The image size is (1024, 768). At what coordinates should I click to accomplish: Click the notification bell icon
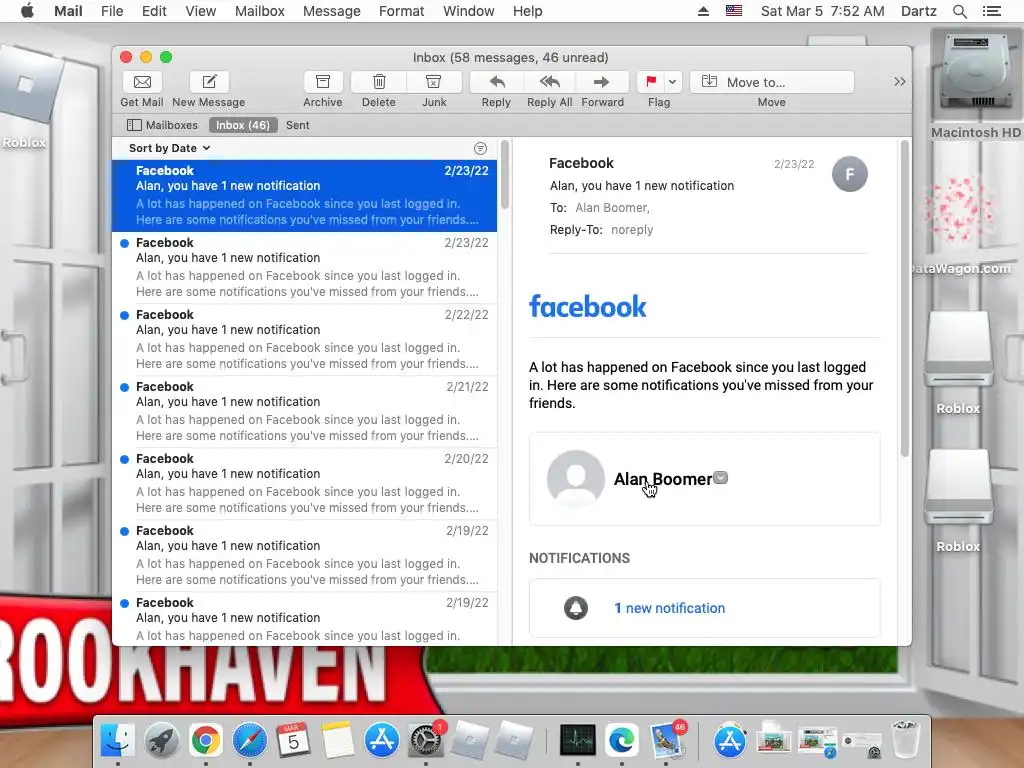coord(576,608)
